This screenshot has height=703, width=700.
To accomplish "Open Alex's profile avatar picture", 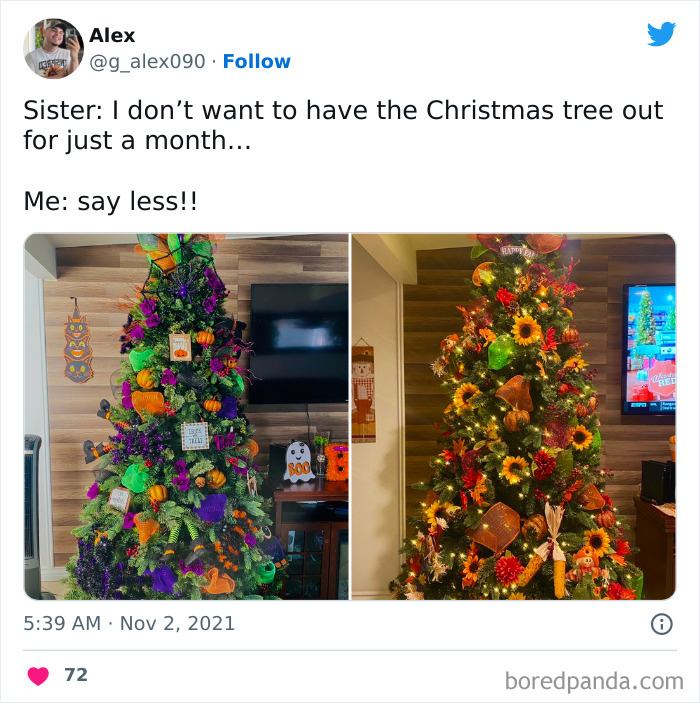I will [53, 48].
